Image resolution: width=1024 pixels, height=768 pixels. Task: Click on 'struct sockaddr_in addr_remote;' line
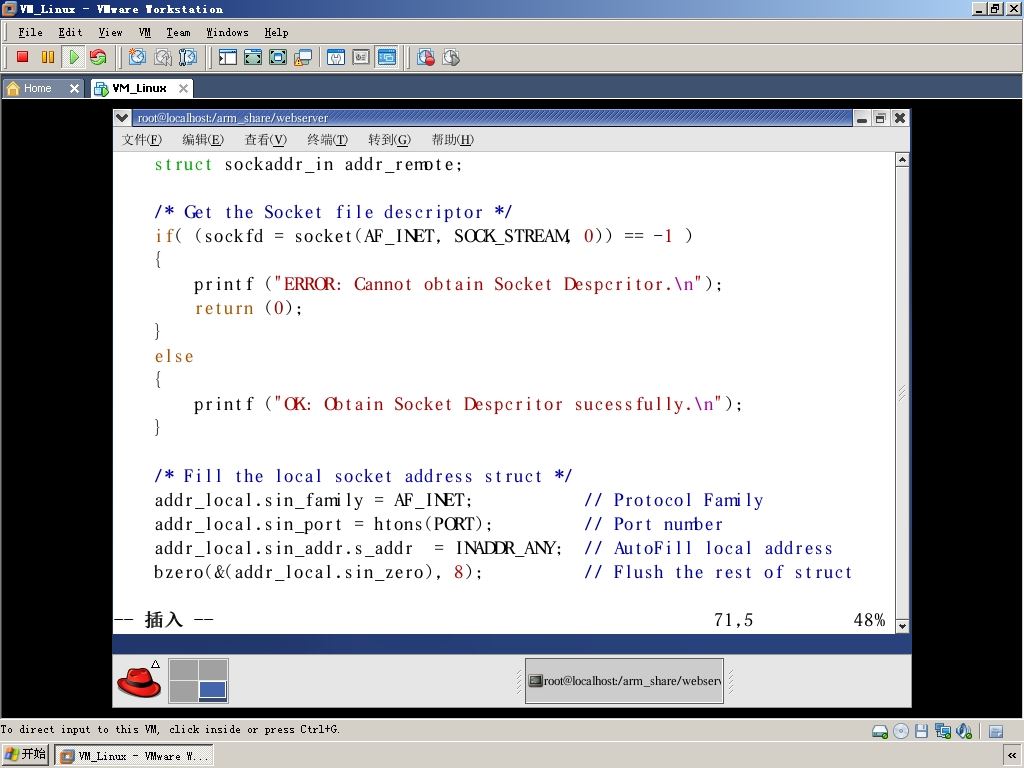308,165
